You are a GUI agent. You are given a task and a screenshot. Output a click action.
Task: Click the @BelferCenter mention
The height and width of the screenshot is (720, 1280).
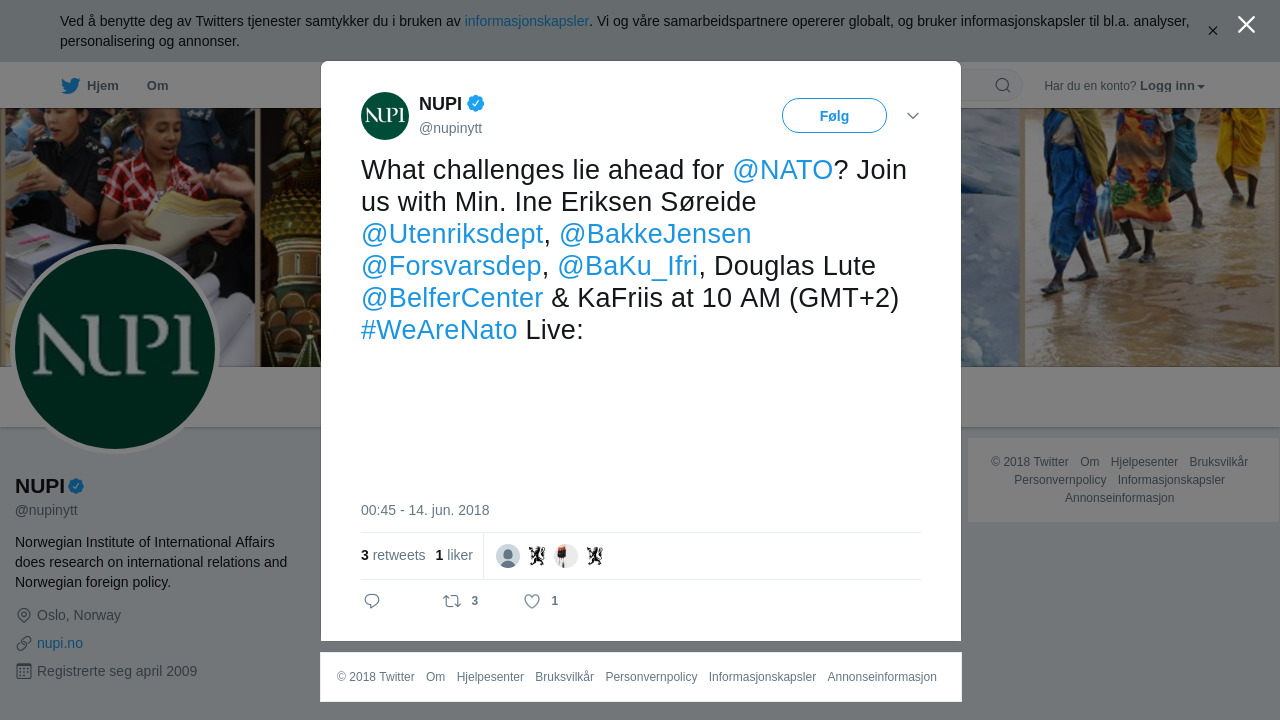pos(452,298)
